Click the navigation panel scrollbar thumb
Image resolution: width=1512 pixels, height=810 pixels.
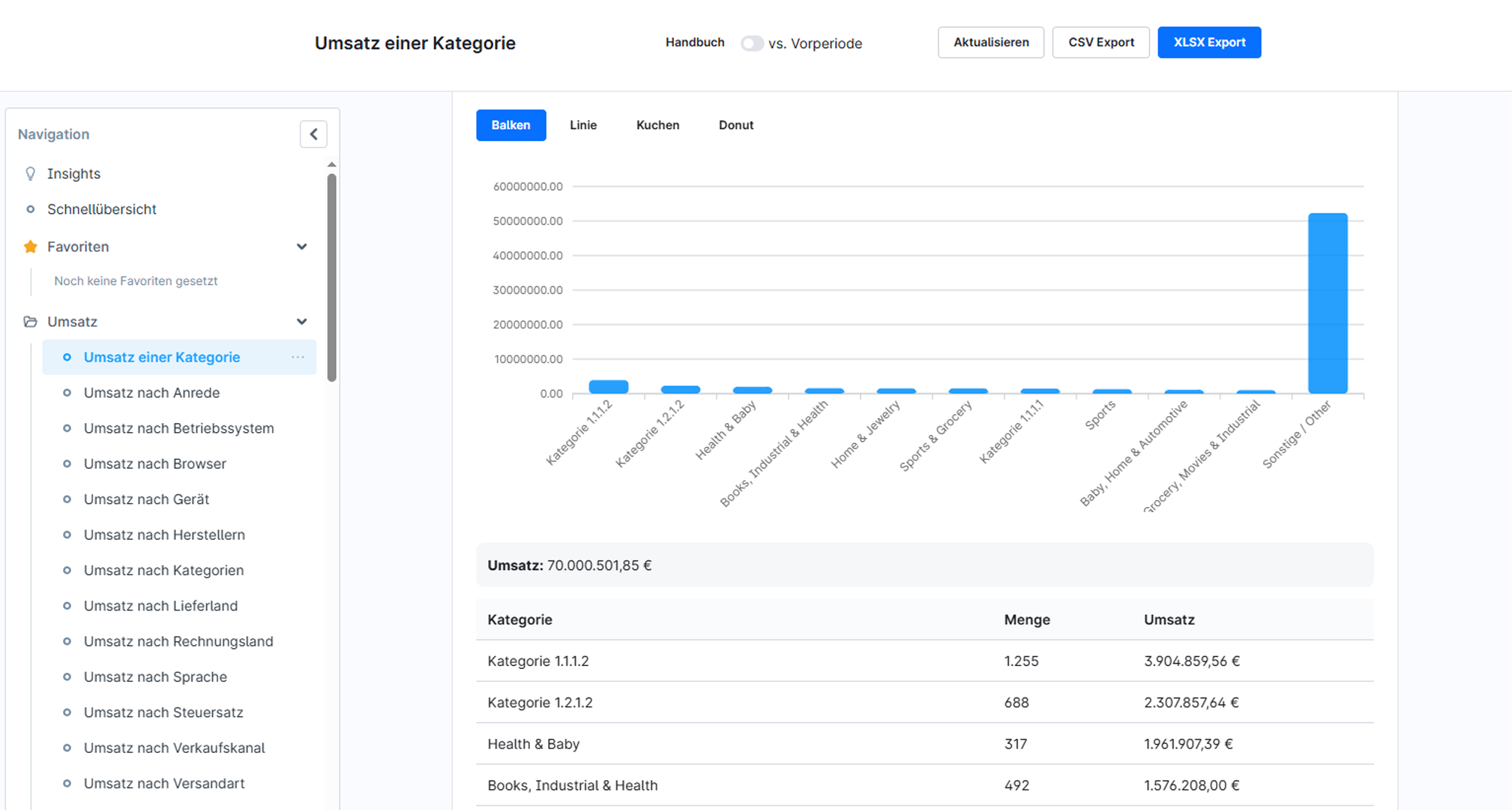click(331, 277)
